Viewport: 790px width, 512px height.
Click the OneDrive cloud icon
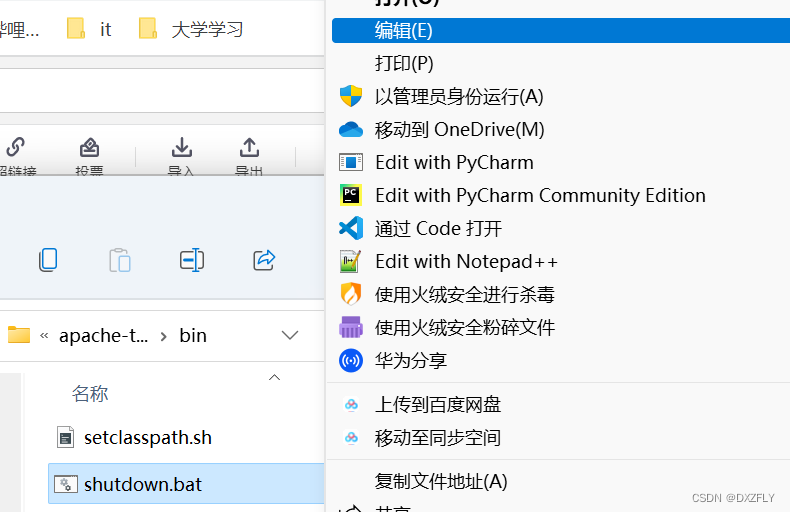coord(351,130)
